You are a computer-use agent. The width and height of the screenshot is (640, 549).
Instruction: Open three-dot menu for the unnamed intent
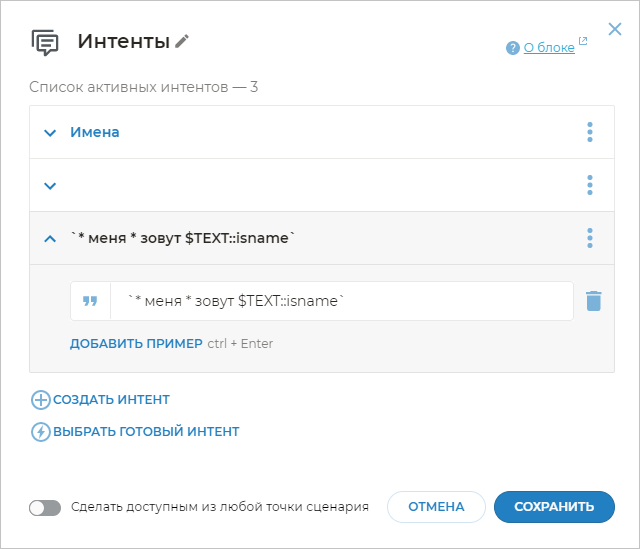pyautogui.click(x=590, y=185)
